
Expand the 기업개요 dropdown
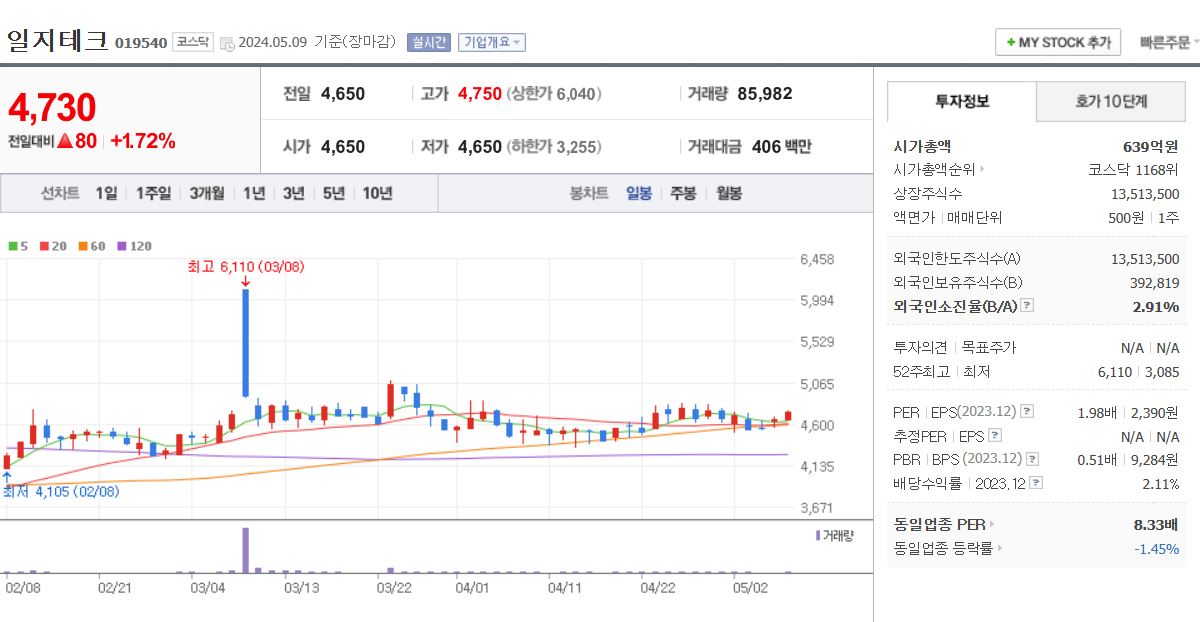coord(492,42)
